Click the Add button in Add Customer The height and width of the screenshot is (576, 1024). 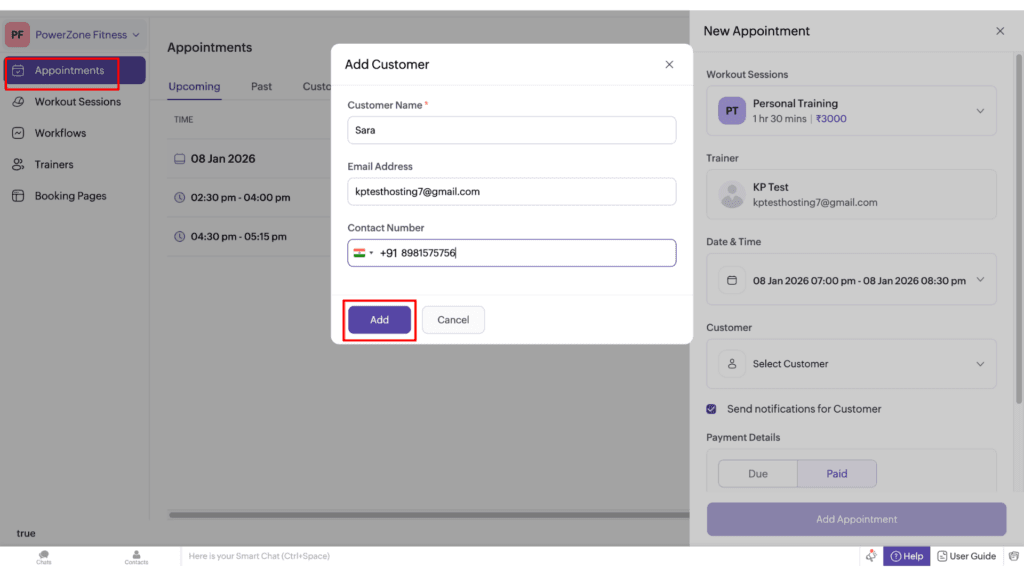click(379, 319)
